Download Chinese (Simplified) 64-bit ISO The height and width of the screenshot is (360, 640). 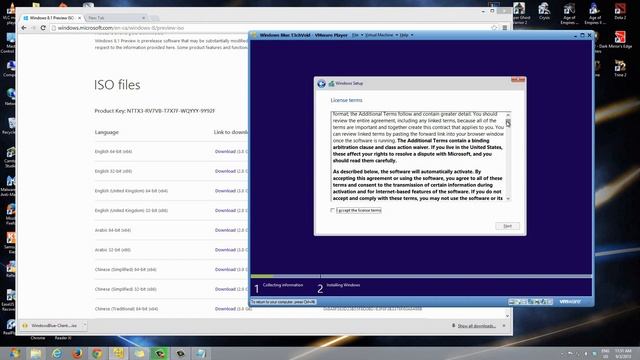[x=225, y=269]
